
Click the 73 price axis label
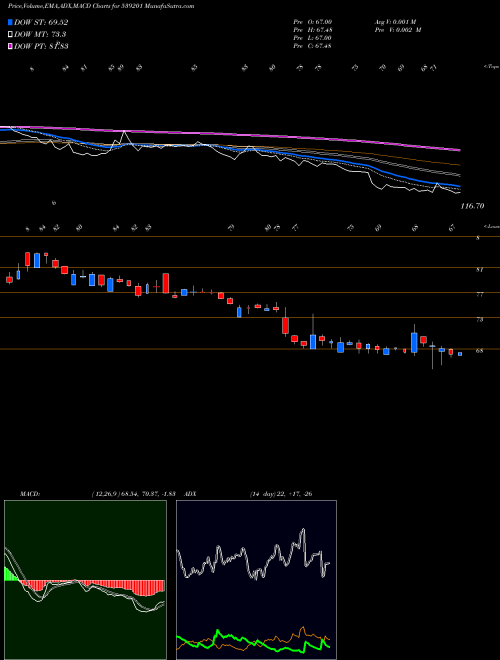[x=479, y=319]
